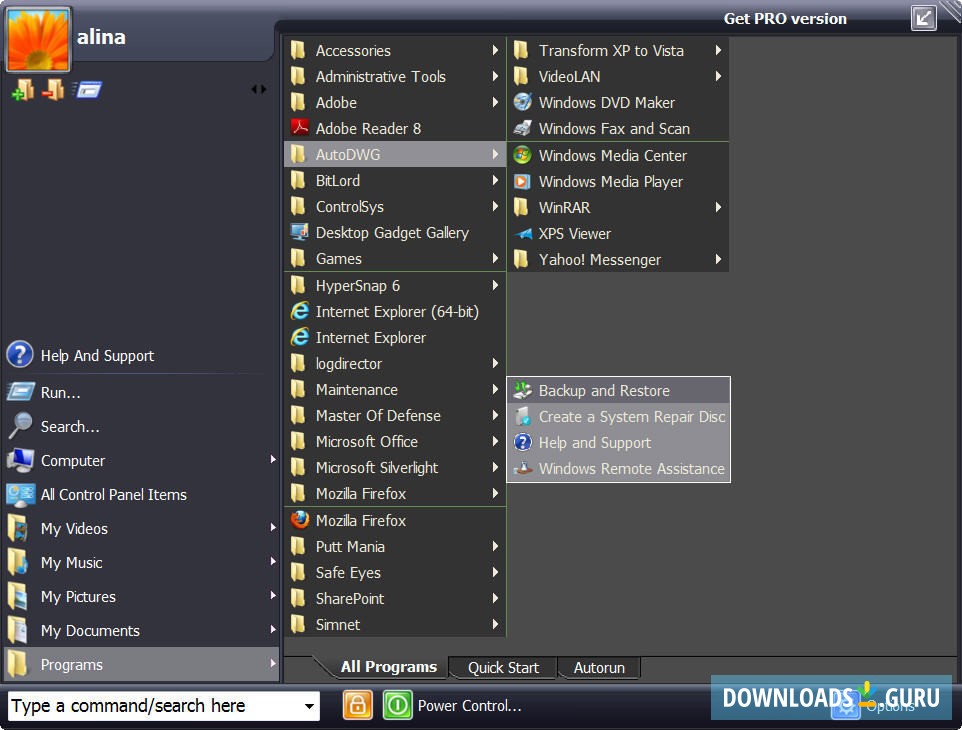Switch to the Autorun tab
This screenshot has height=730, width=962.
point(599,667)
